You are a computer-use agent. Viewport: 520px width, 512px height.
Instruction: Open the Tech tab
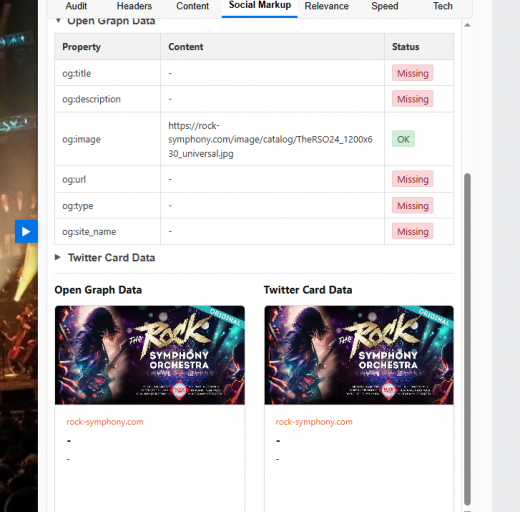point(443,6)
